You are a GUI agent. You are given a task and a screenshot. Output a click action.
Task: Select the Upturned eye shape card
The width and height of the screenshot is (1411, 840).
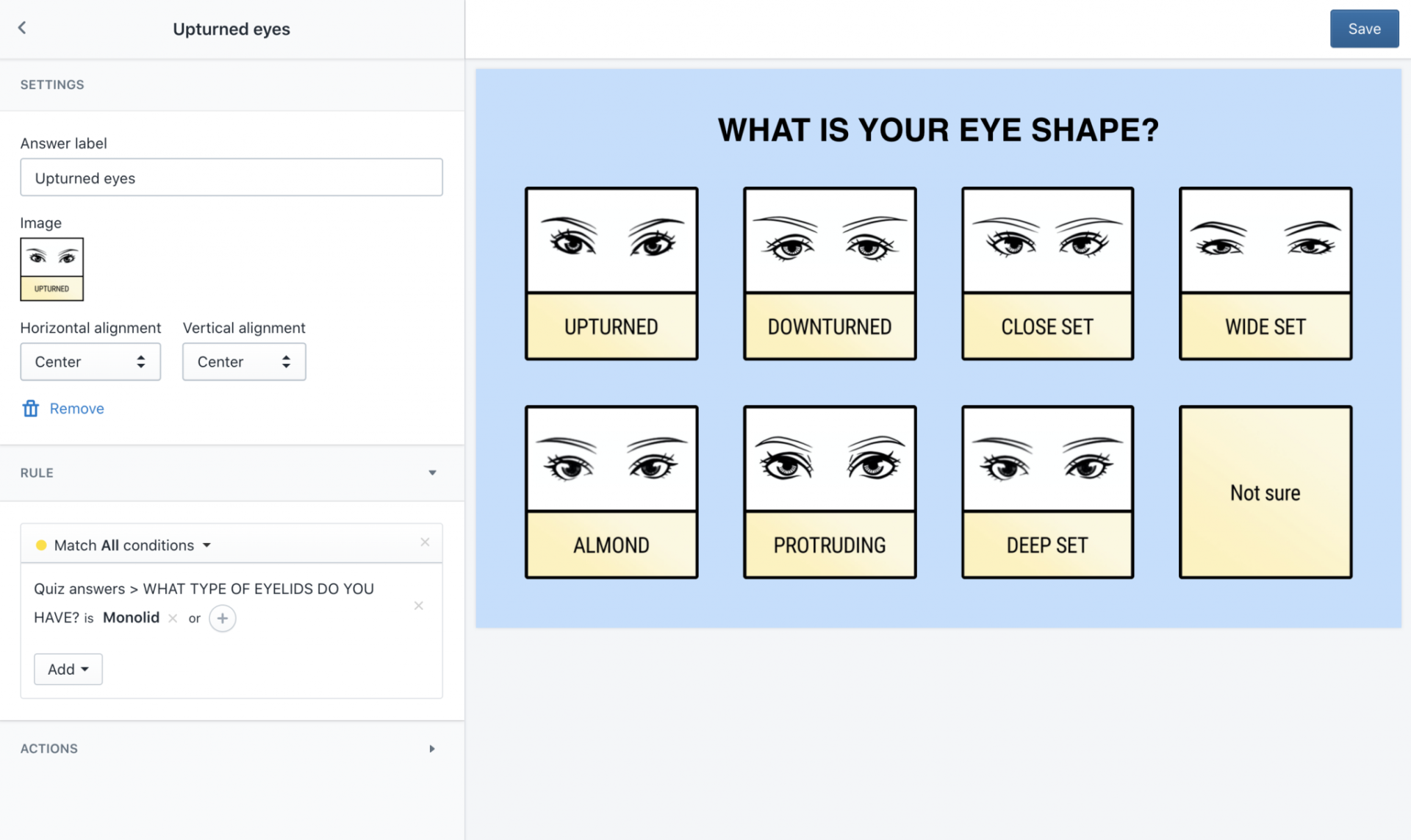tap(611, 273)
